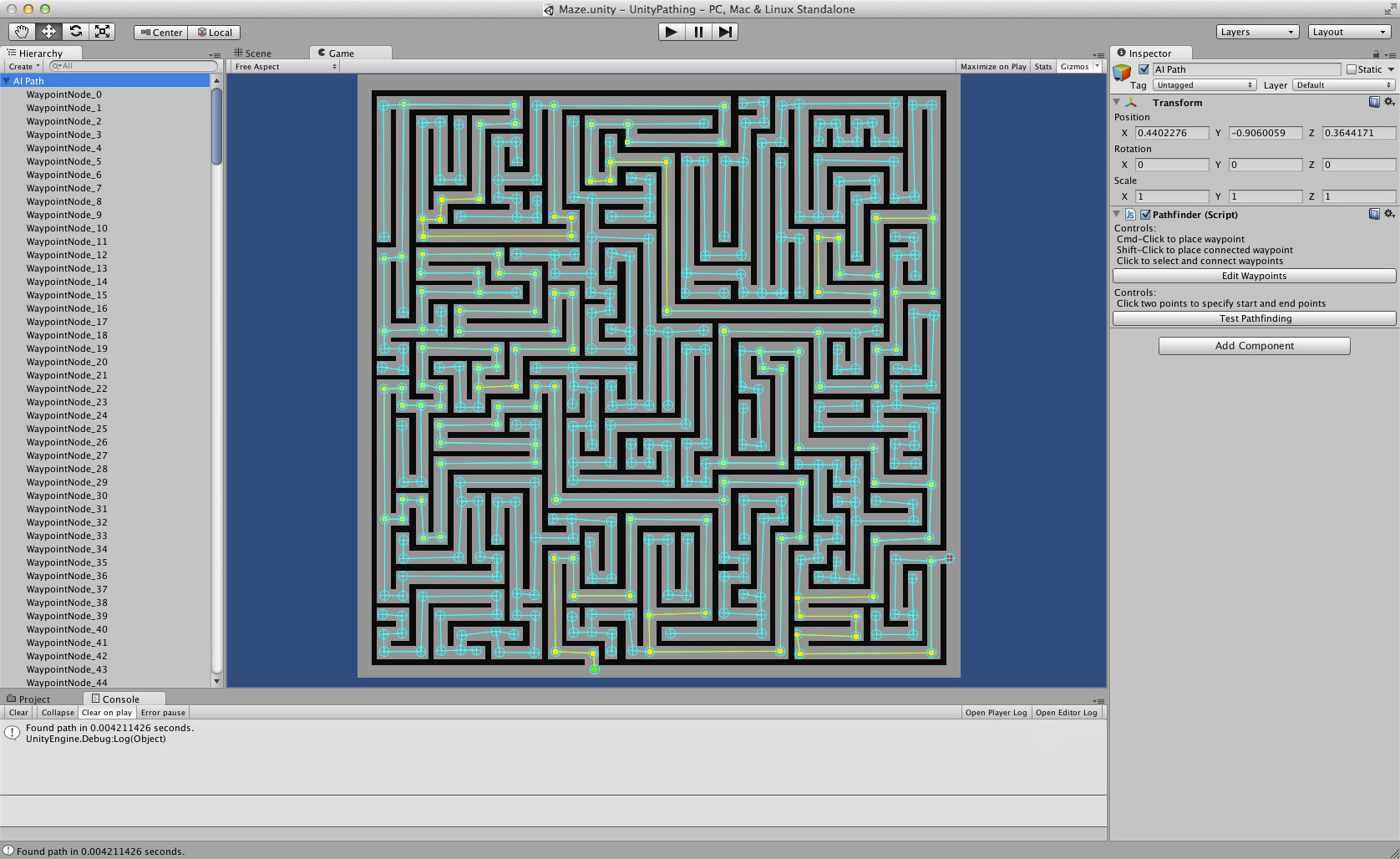This screenshot has width=1400, height=859.
Task: Open the Create dropdown in Hierarchy
Action: click(x=23, y=67)
